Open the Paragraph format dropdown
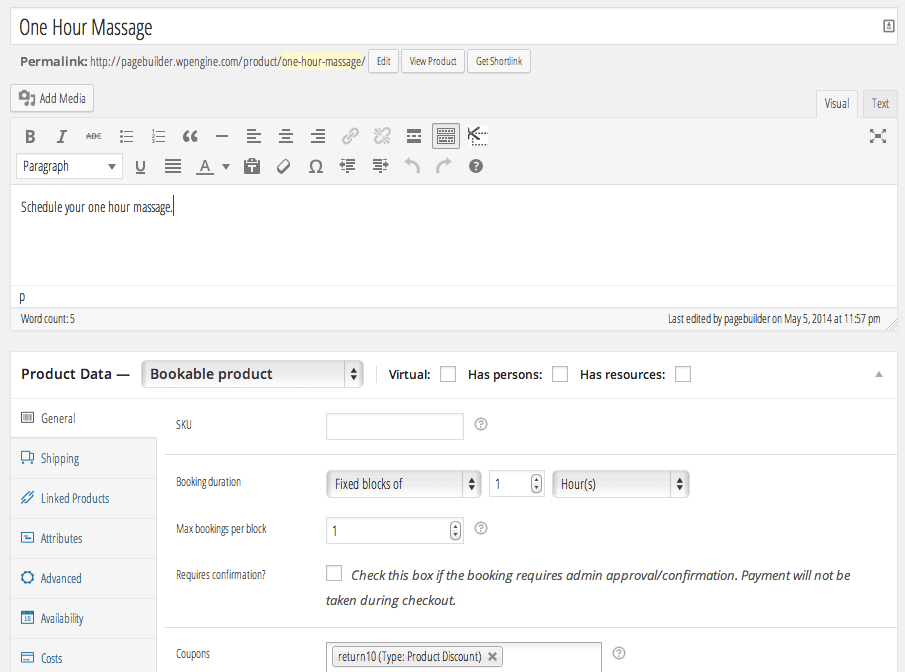The width and height of the screenshot is (905, 672). (x=69, y=167)
